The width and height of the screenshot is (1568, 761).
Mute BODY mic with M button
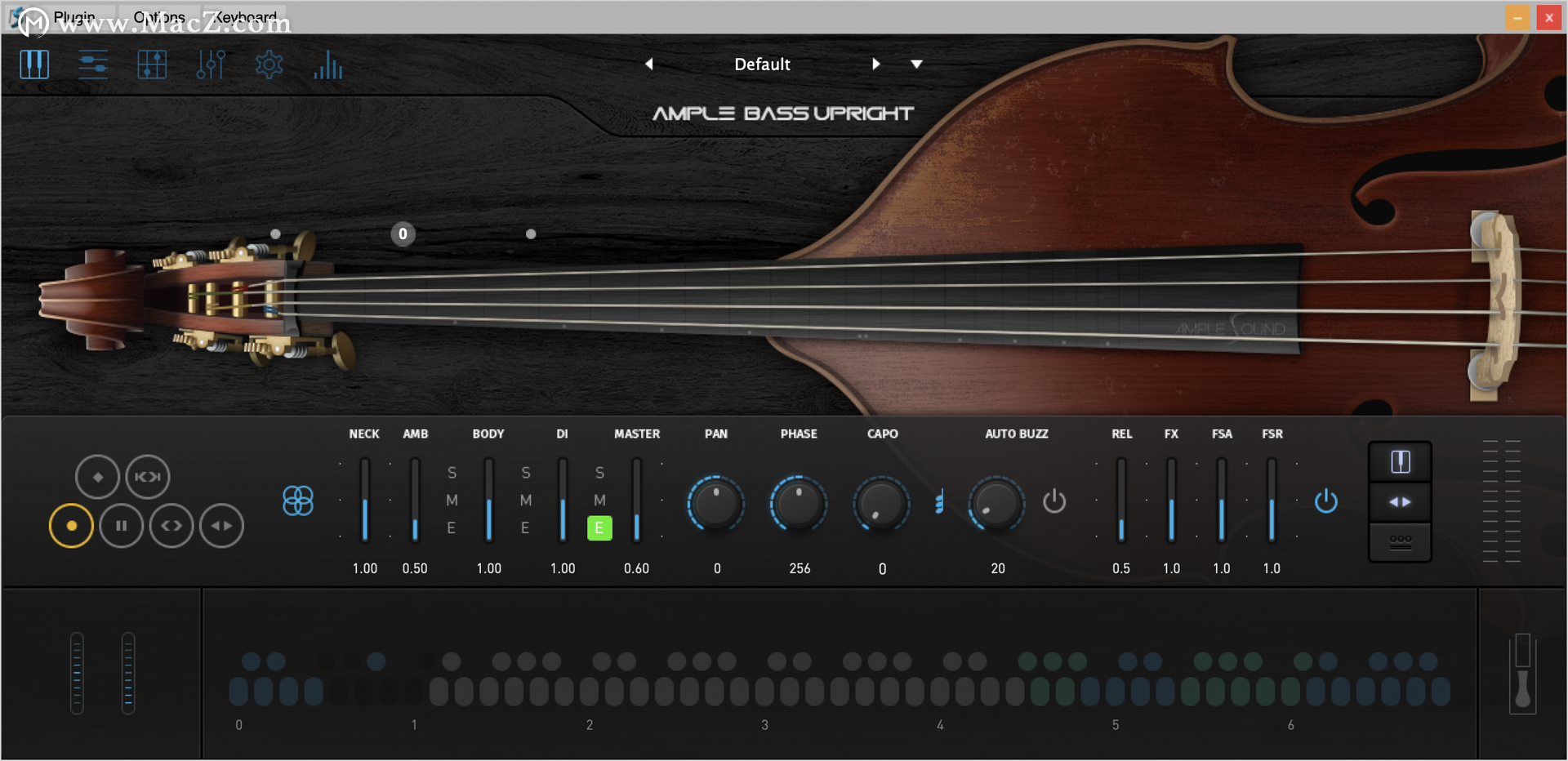click(526, 501)
